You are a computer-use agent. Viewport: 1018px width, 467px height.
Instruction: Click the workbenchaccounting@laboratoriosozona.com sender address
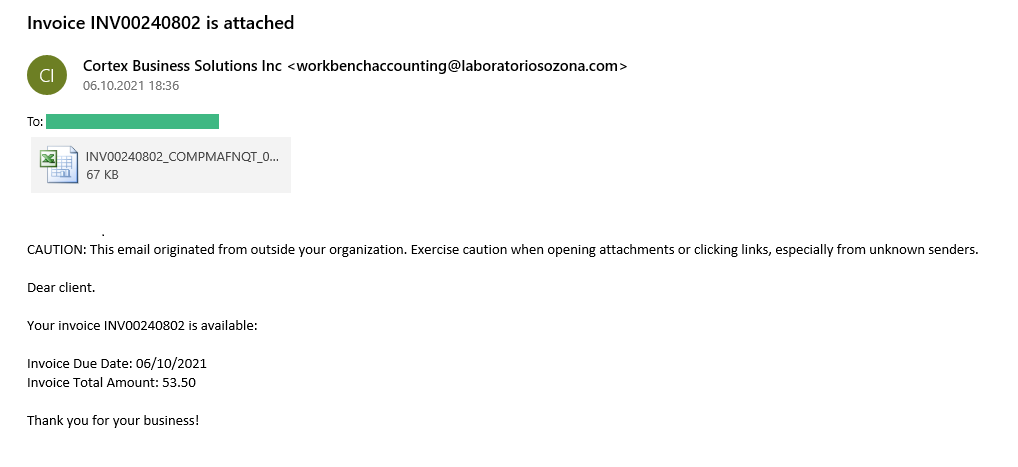tap(457, 66)
